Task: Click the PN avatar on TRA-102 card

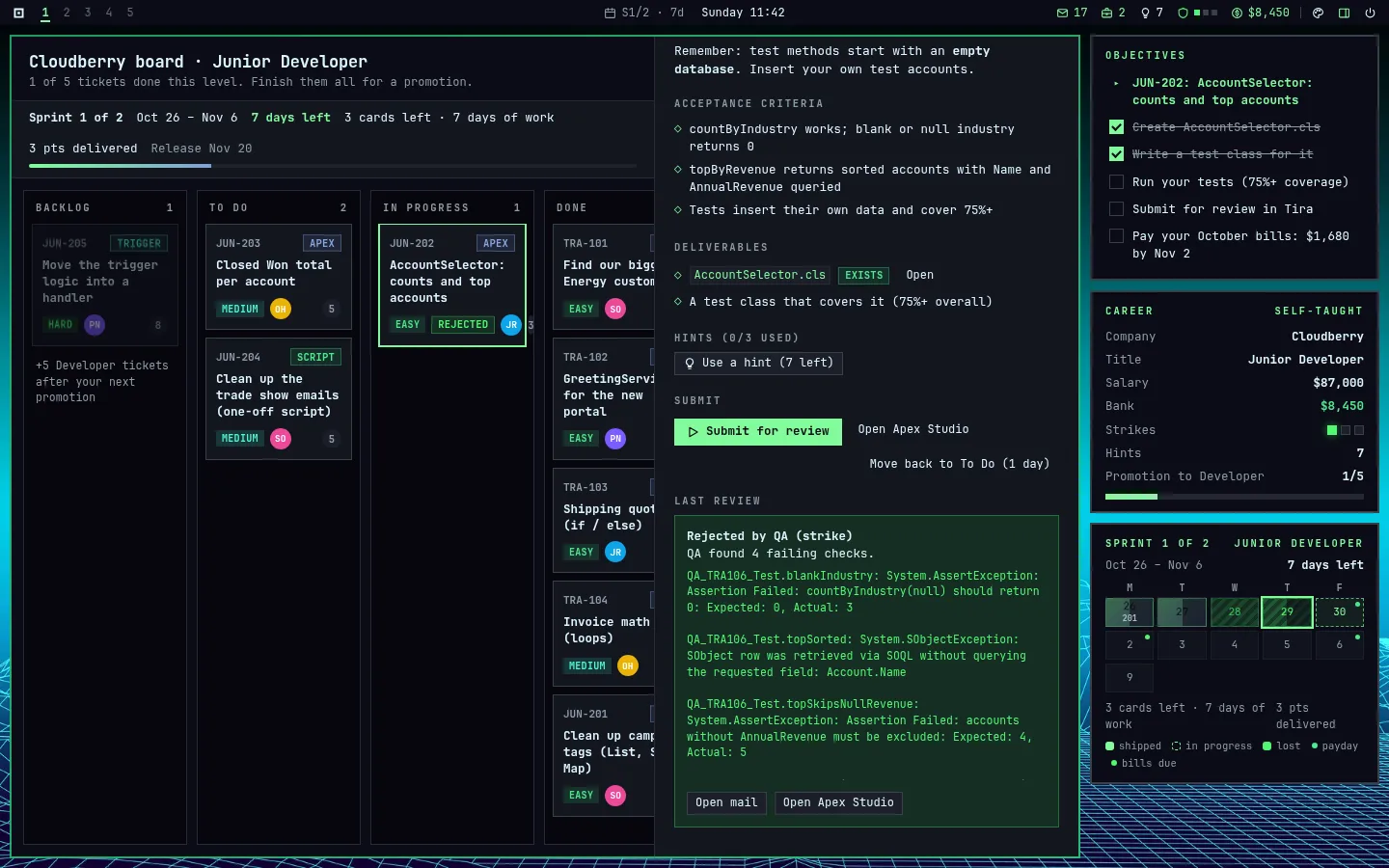Action: pyautogui.click(x=615, y=439)
